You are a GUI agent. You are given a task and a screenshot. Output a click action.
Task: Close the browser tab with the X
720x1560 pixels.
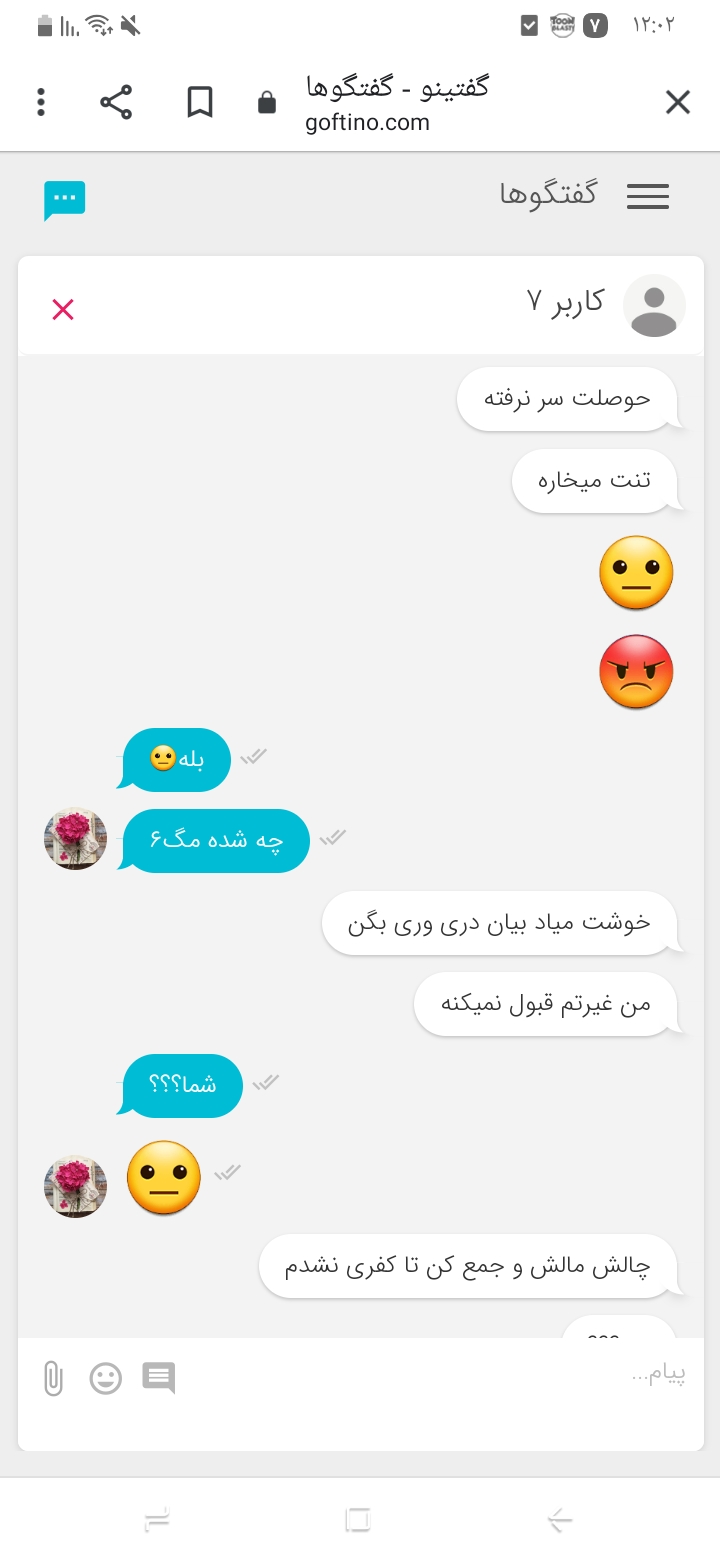click(678, 102)
